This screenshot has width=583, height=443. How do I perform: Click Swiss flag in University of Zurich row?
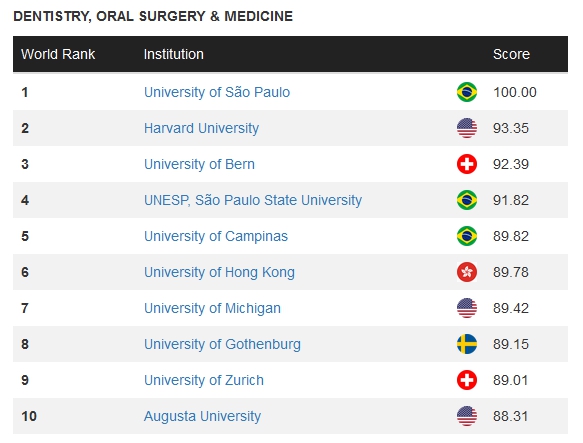click(467, 380)
